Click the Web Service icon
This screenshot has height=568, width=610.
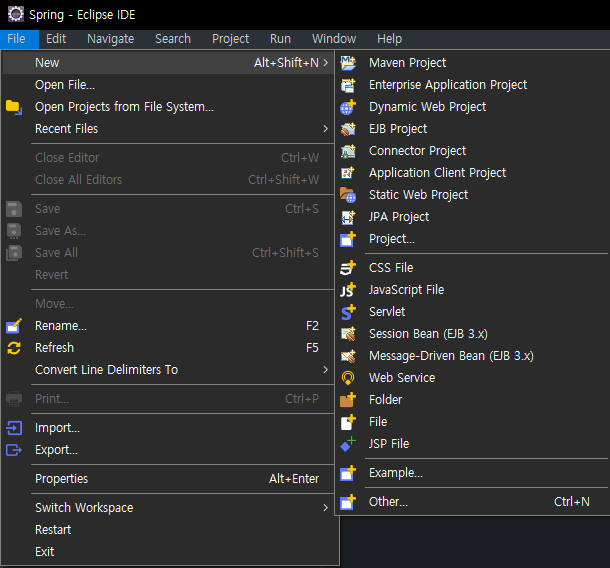[348, 378]
